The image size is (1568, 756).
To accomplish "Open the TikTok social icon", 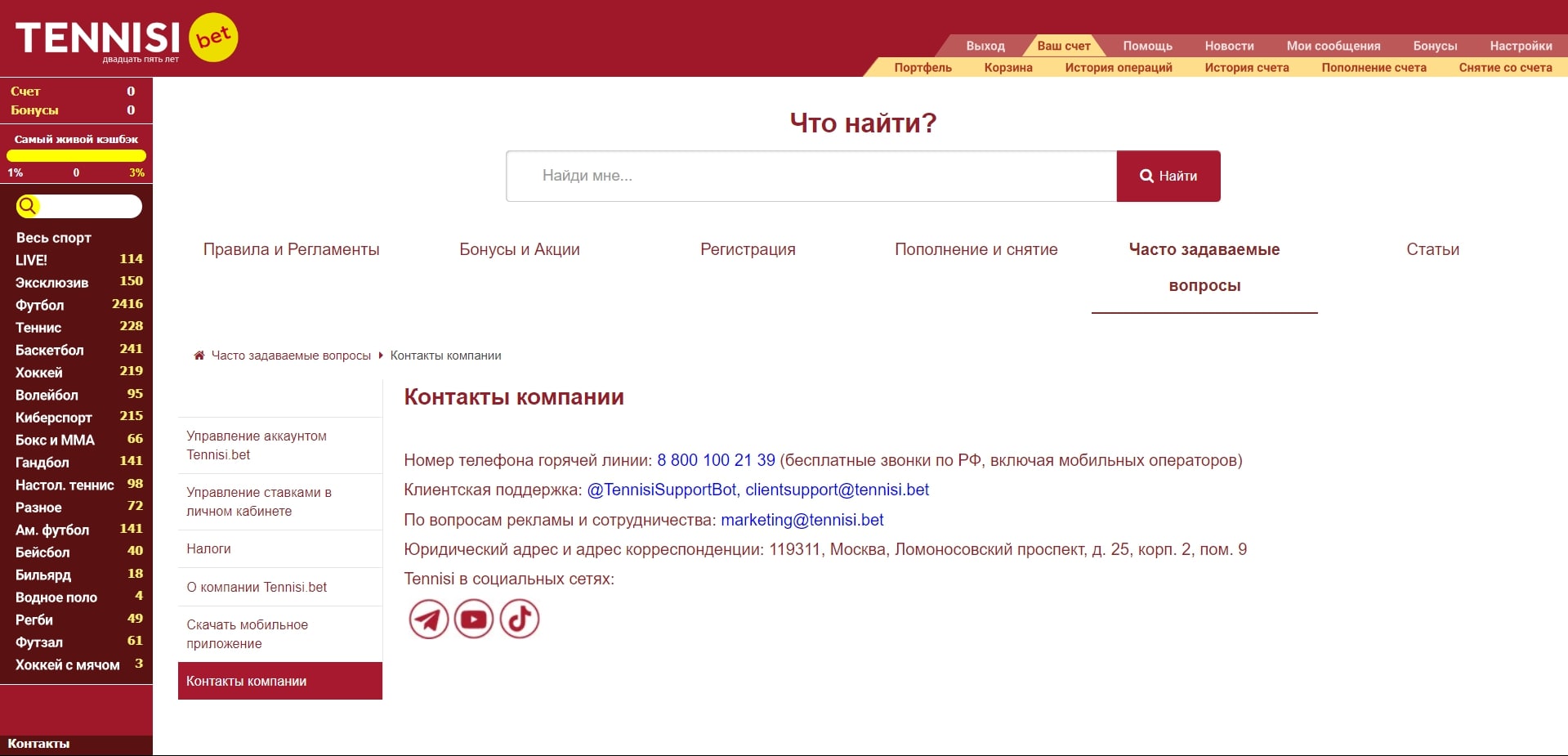I will coord(520,619).
